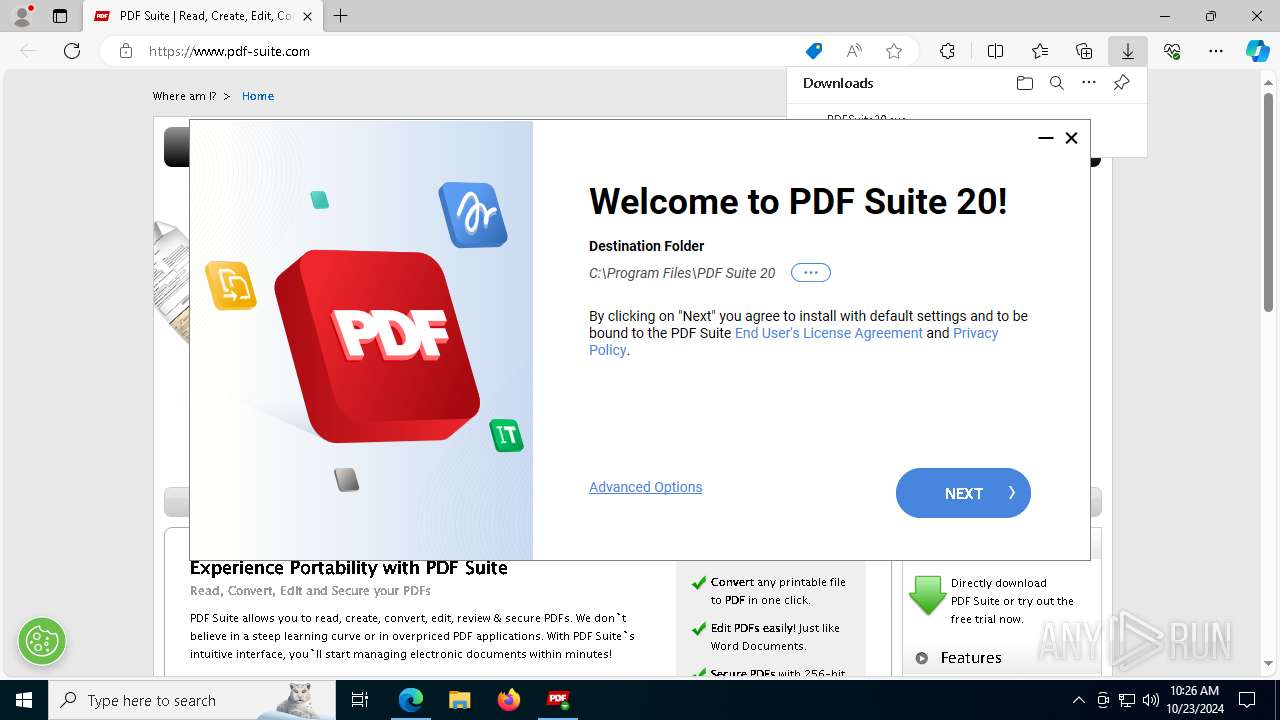
Task: Open Task View on taskbar
Action: (x=360, y=700)
